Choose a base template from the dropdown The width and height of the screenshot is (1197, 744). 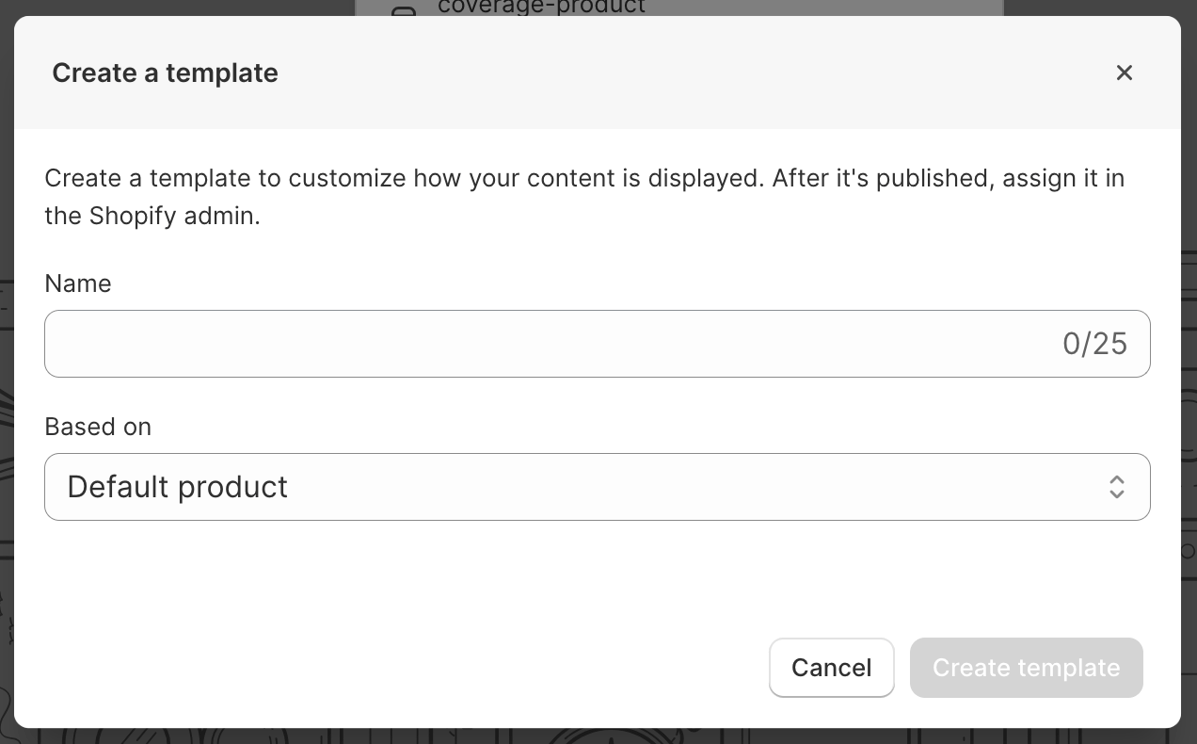coord(597,487)
